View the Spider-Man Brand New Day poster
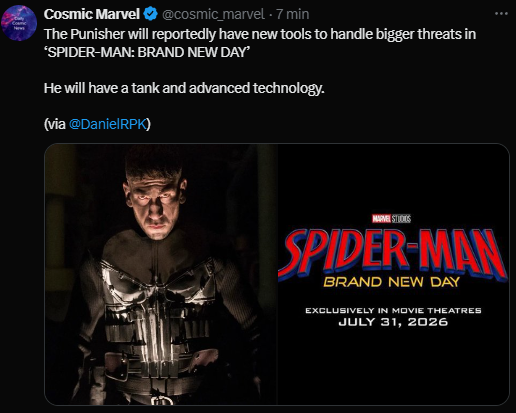This screenshot has height=413, width=516. pos(394,274)
